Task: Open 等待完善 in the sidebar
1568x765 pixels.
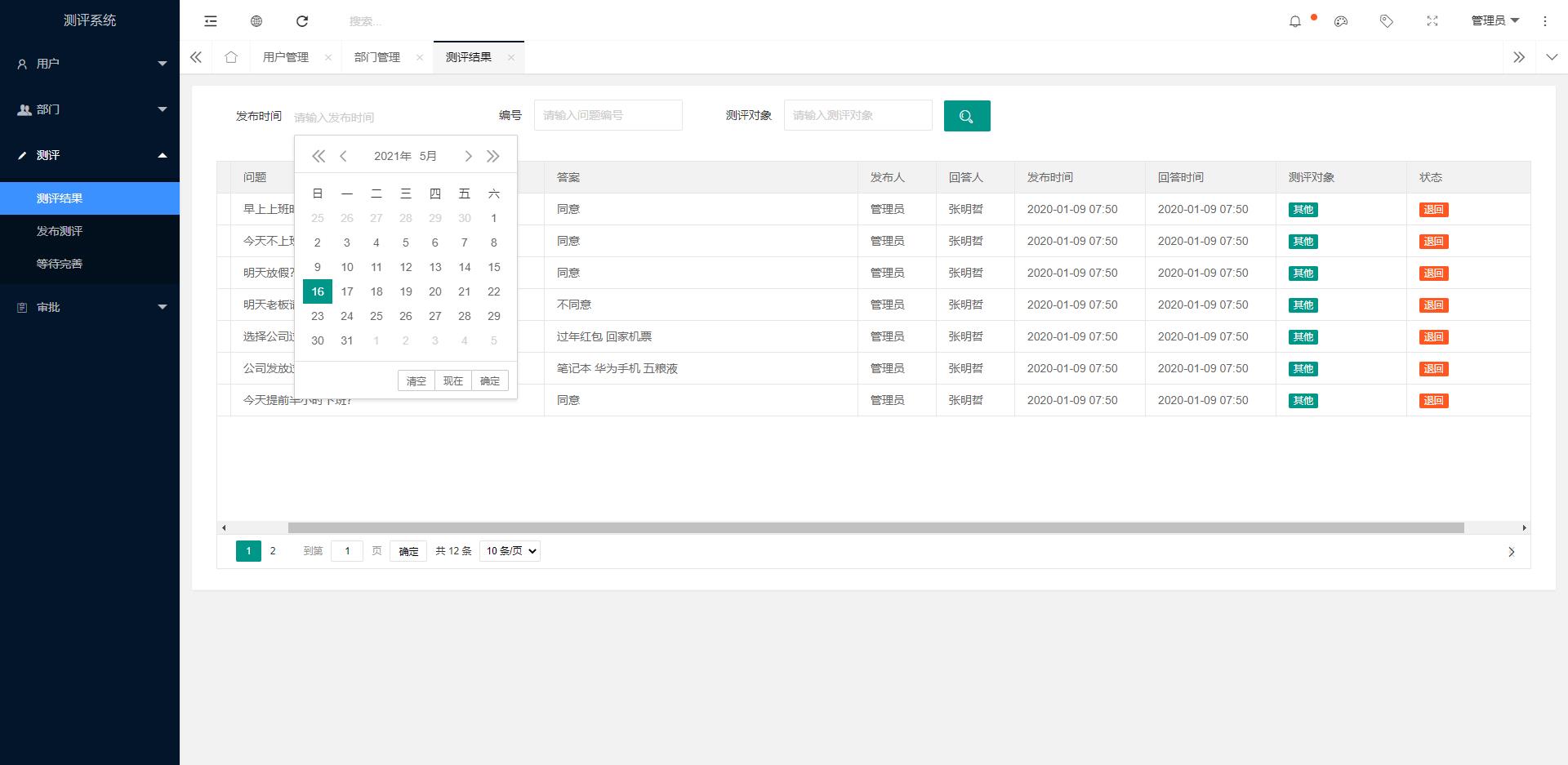Action: click(x=90, y=264)
